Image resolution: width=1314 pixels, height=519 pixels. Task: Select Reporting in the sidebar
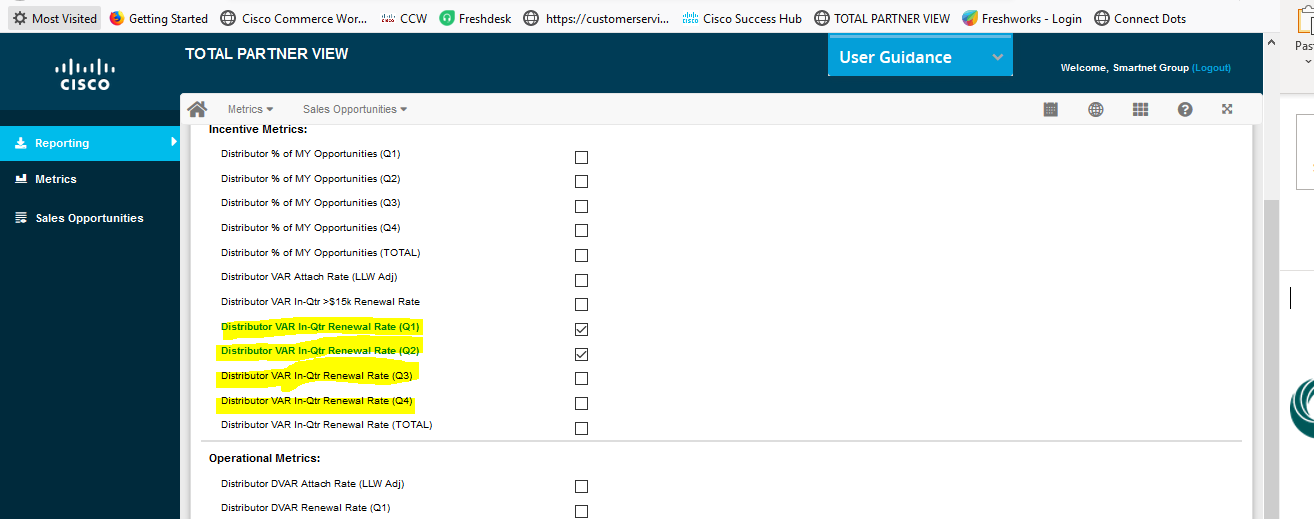click(90, 143)
